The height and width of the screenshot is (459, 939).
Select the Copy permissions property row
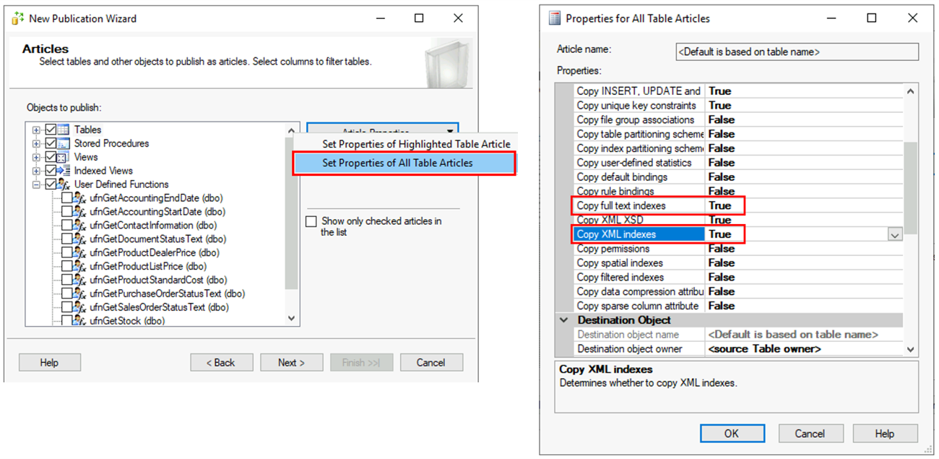tap(739, 249)
